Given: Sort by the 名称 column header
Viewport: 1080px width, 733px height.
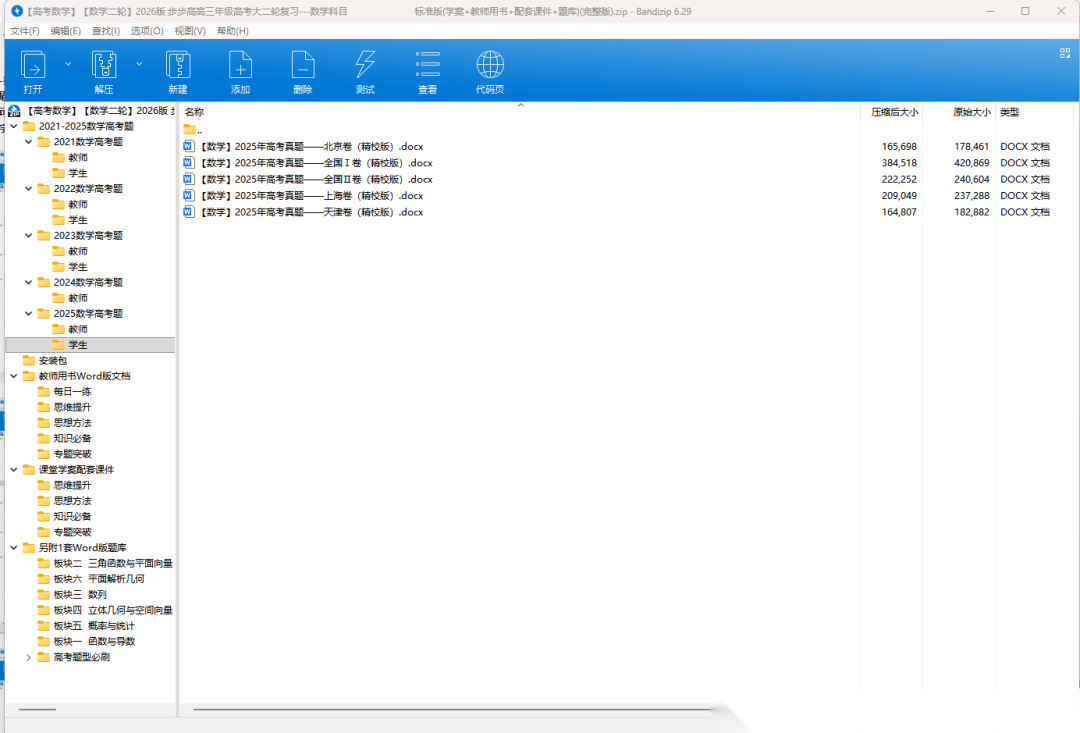Looking at the screenshot, I should tap(195, 112).
